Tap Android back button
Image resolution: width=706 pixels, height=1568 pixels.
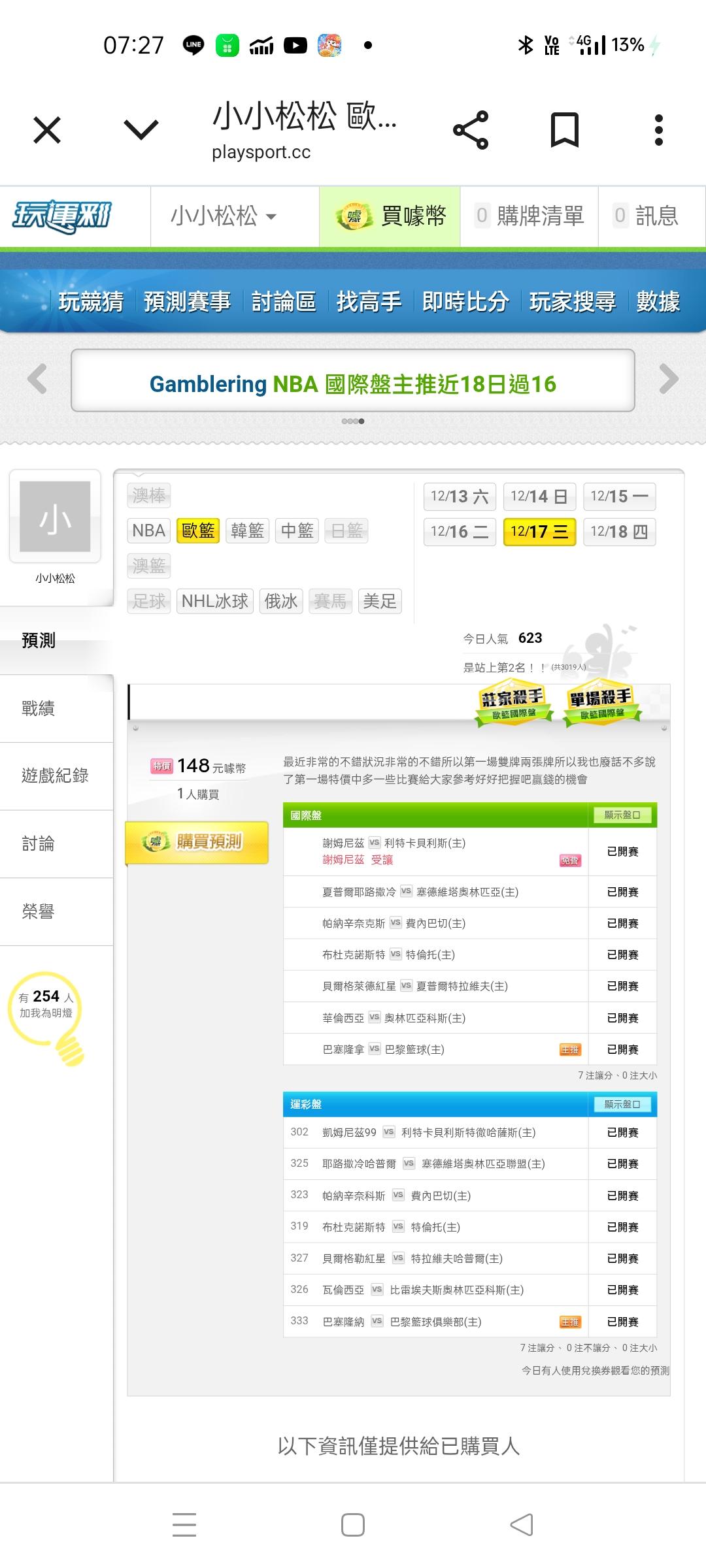pyautogui.click(x=522, y=1525)
